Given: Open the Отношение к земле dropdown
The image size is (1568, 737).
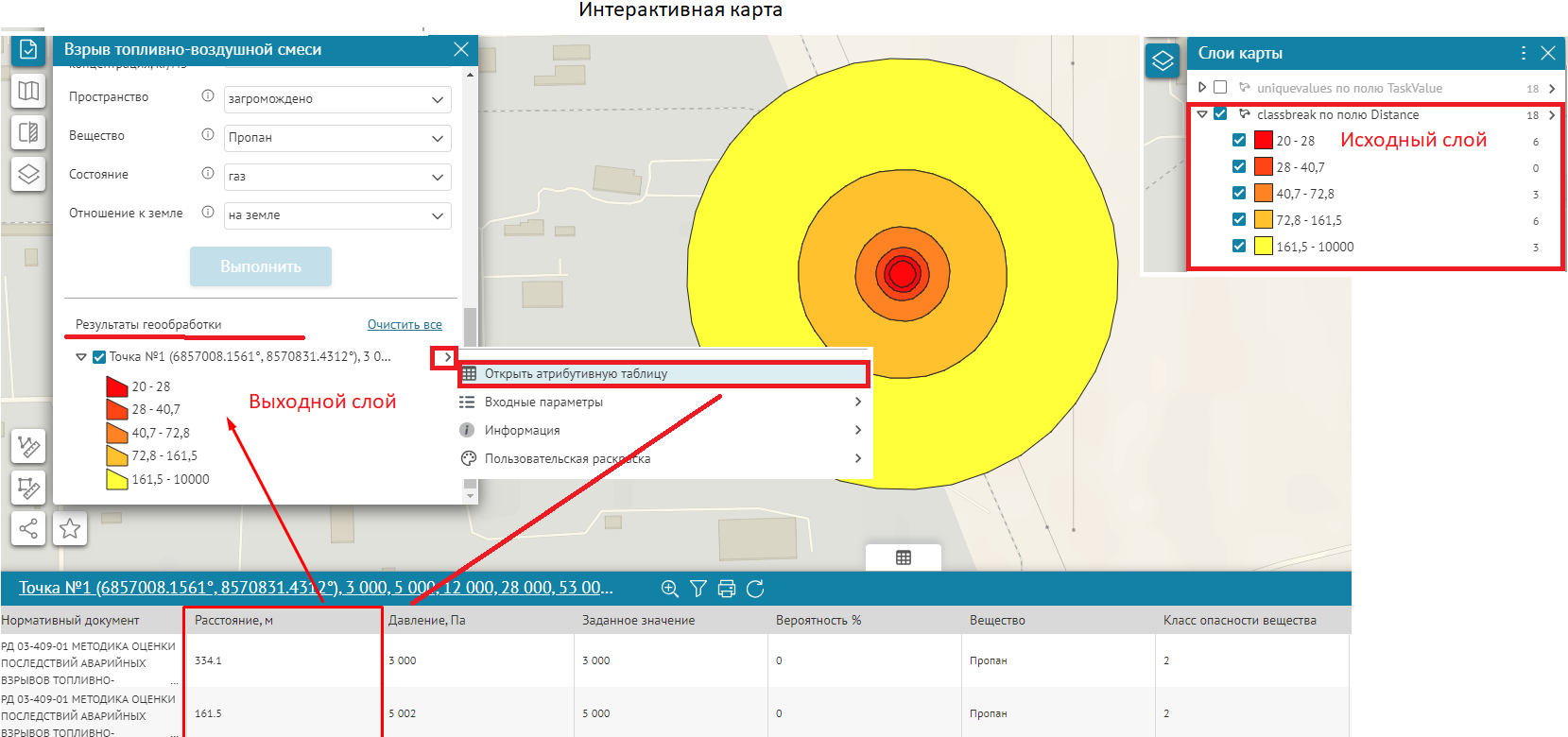Looking at the screenshot, I should pyautogui.click(x=337, y=215).
